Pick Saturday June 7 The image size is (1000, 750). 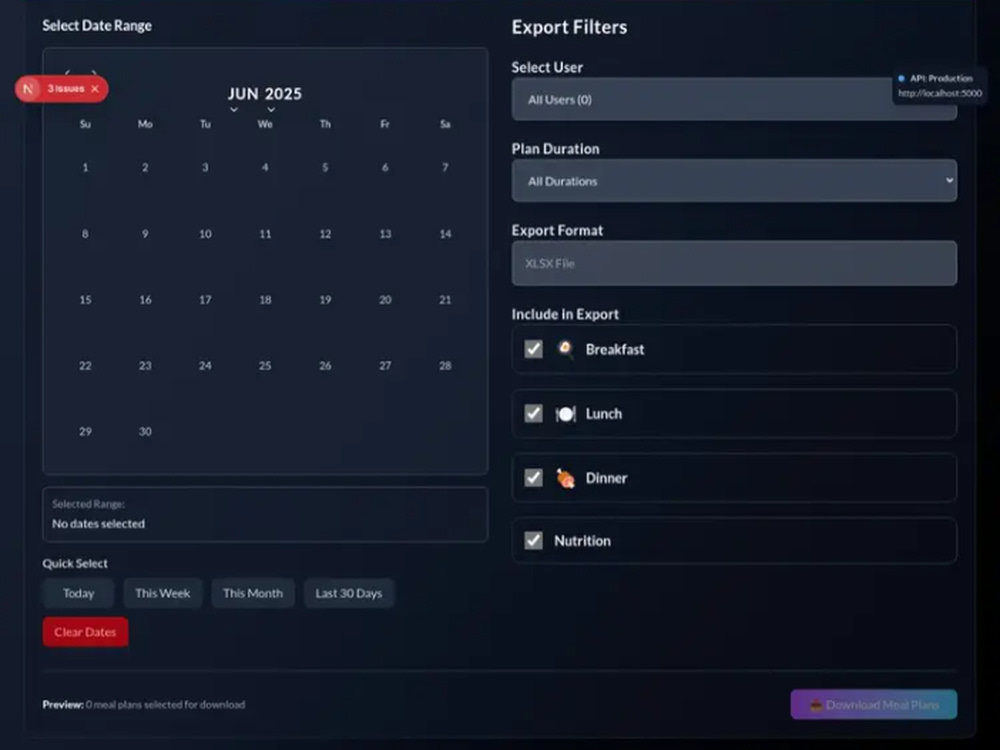[445, 168]
